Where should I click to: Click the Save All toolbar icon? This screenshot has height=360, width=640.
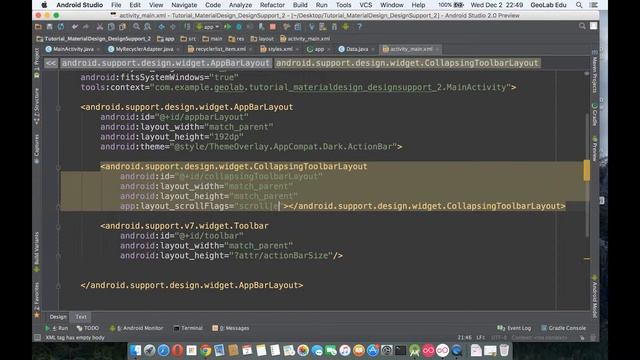pos(49,27)
